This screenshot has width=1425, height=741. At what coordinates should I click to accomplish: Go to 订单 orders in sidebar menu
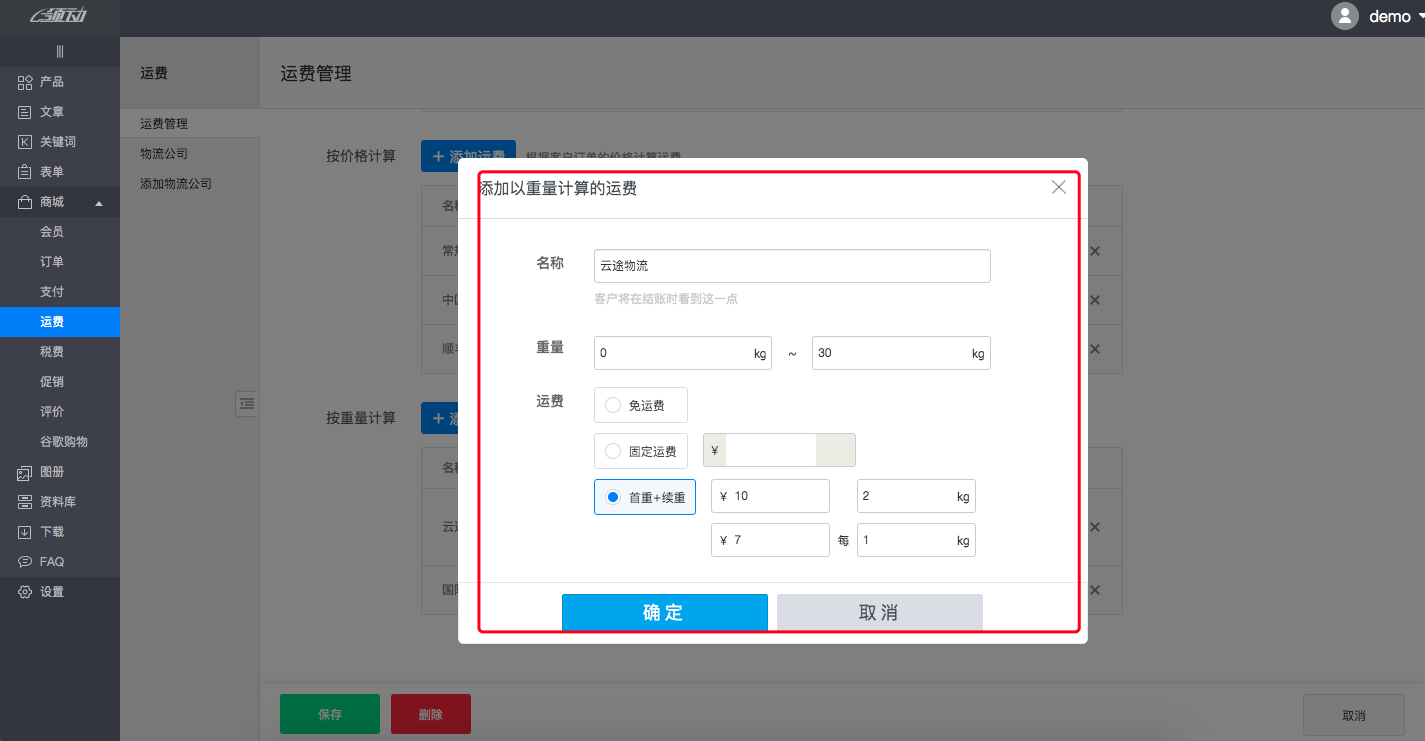pos(52,262)
